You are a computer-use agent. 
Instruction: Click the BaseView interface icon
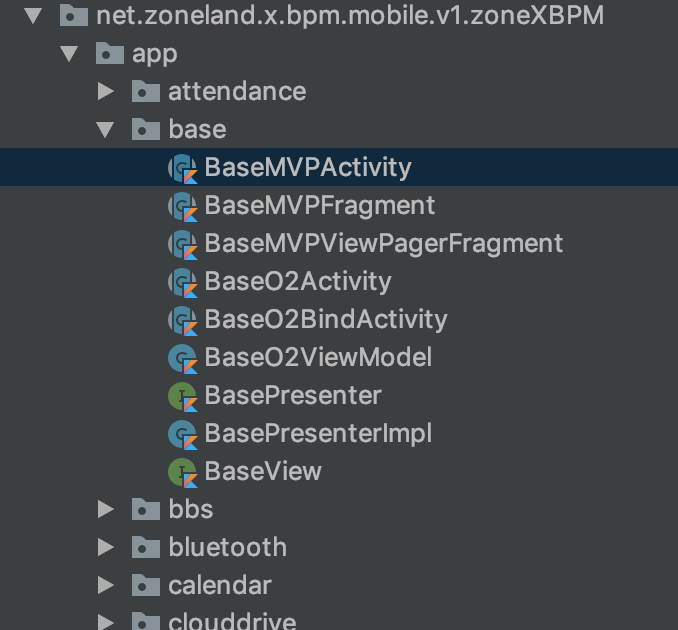[x=183, y=473]
